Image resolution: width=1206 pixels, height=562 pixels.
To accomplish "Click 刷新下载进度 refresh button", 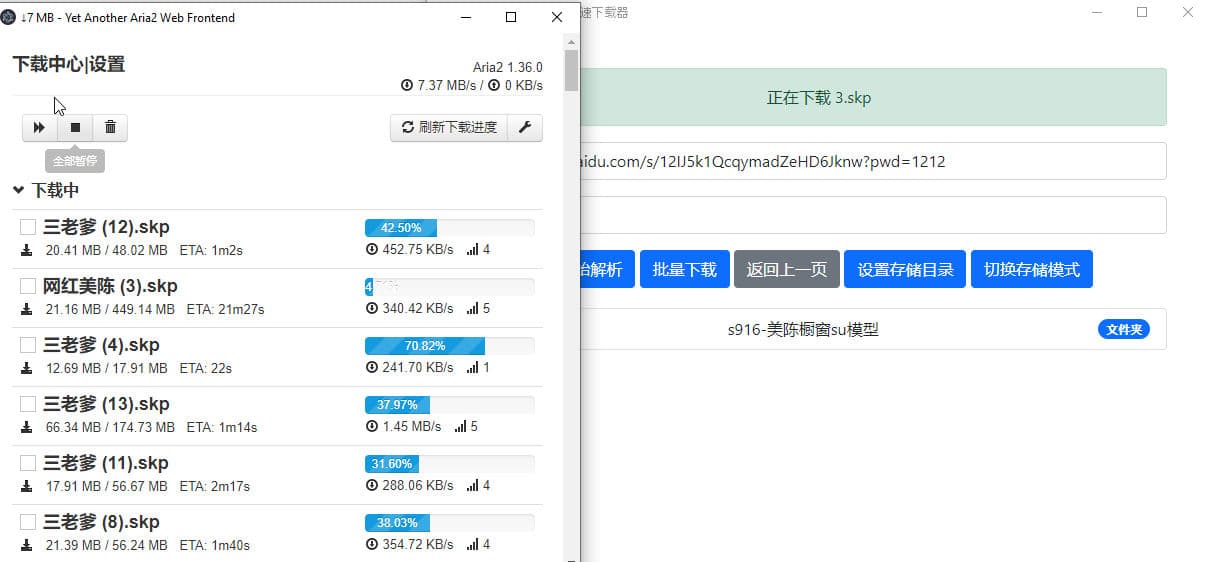I will point(449,128).
